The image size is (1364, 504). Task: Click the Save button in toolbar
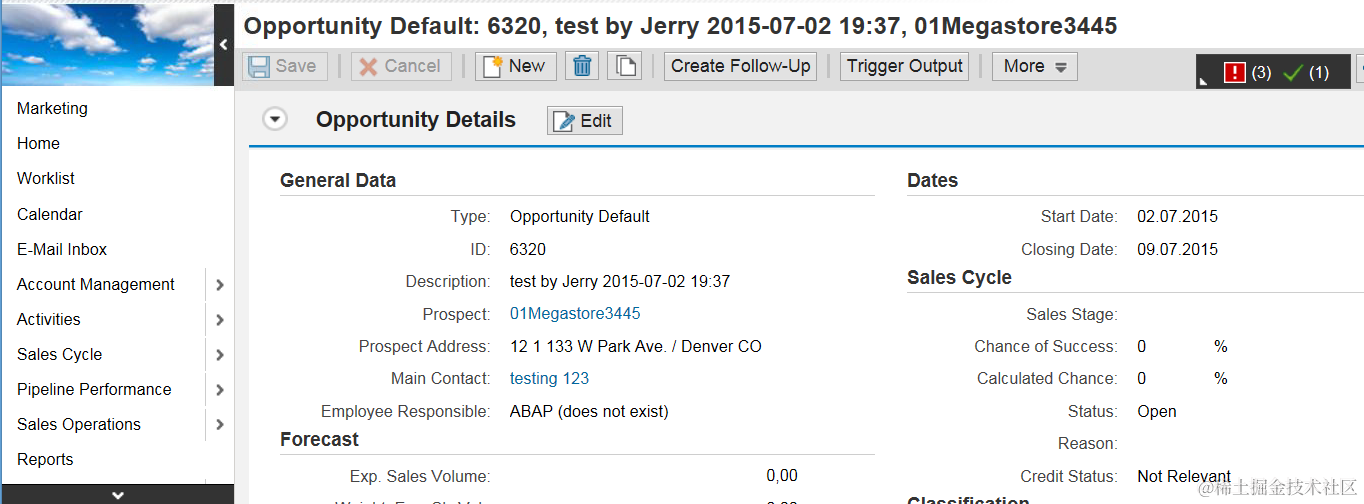[283, 66]
